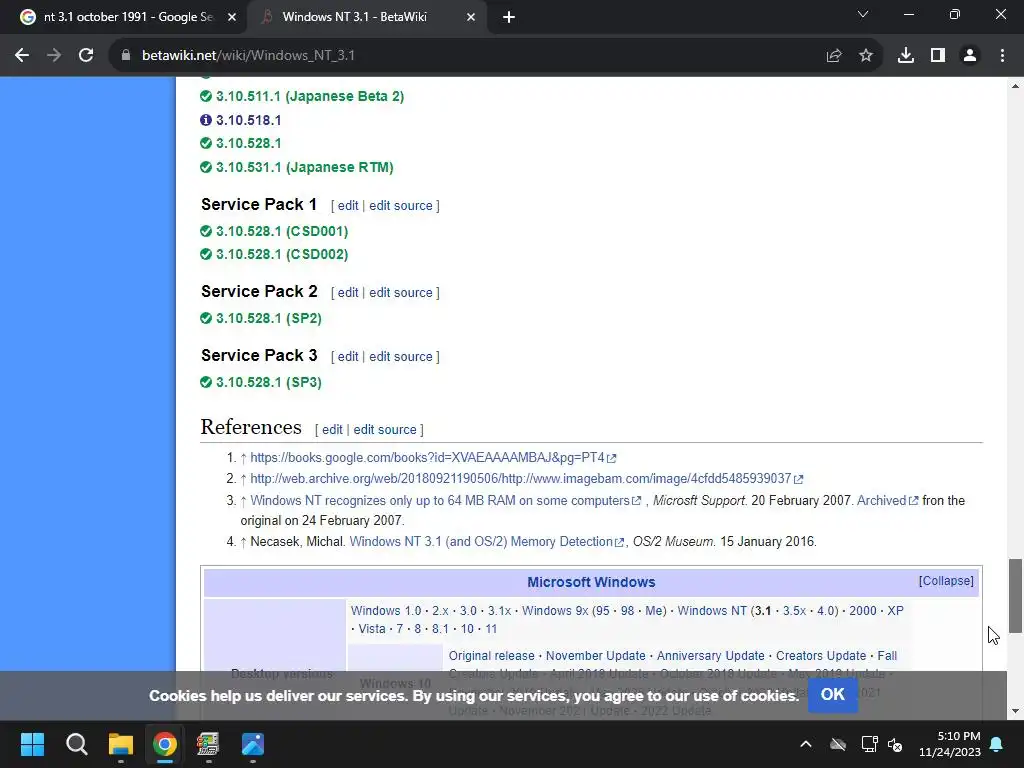The image size is (1024, 768).
Task: Open the tab search chevron
Action: pos(863,14)
